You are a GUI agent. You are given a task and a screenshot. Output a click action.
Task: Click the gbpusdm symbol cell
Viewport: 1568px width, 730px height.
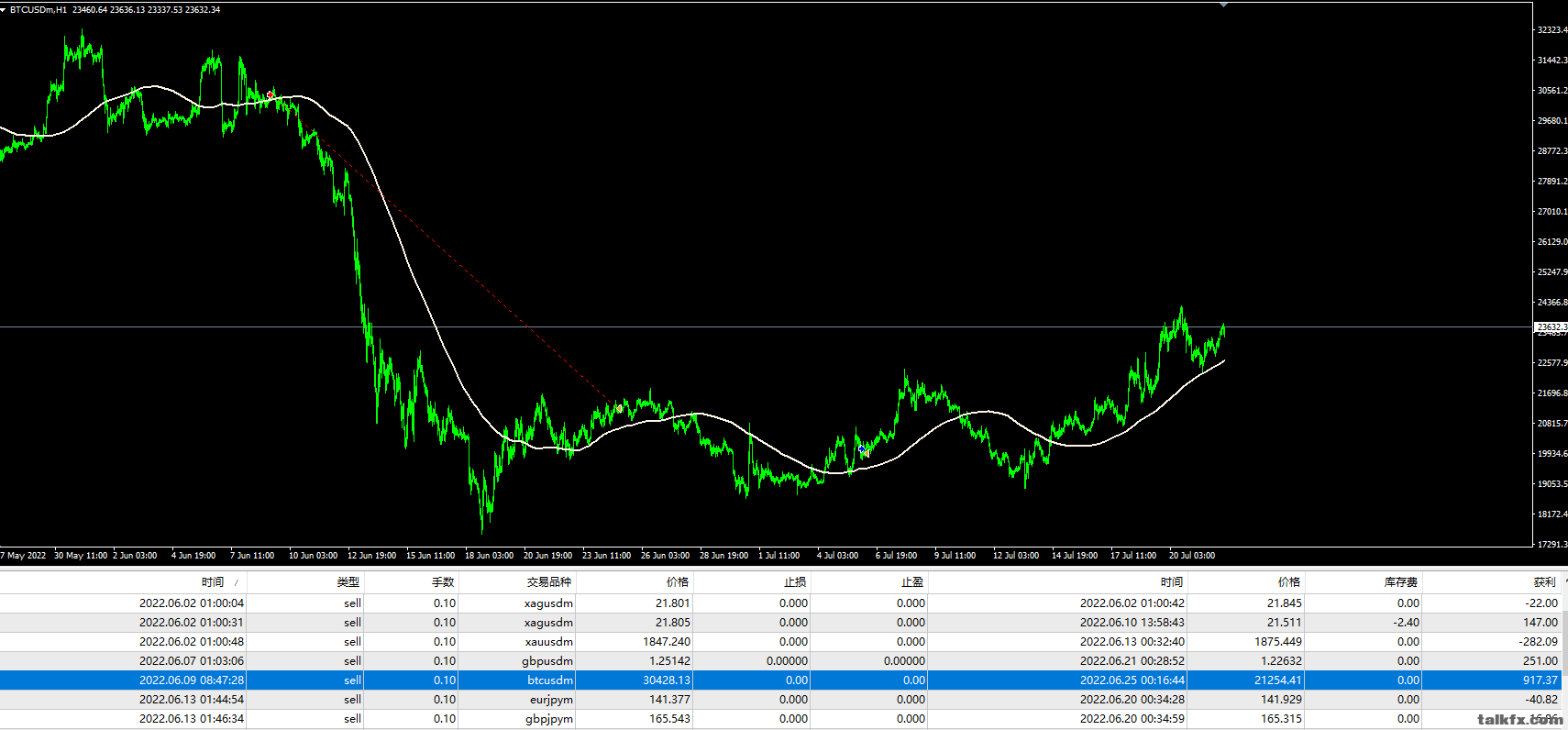pyautogui.click(x=547, y=660)
